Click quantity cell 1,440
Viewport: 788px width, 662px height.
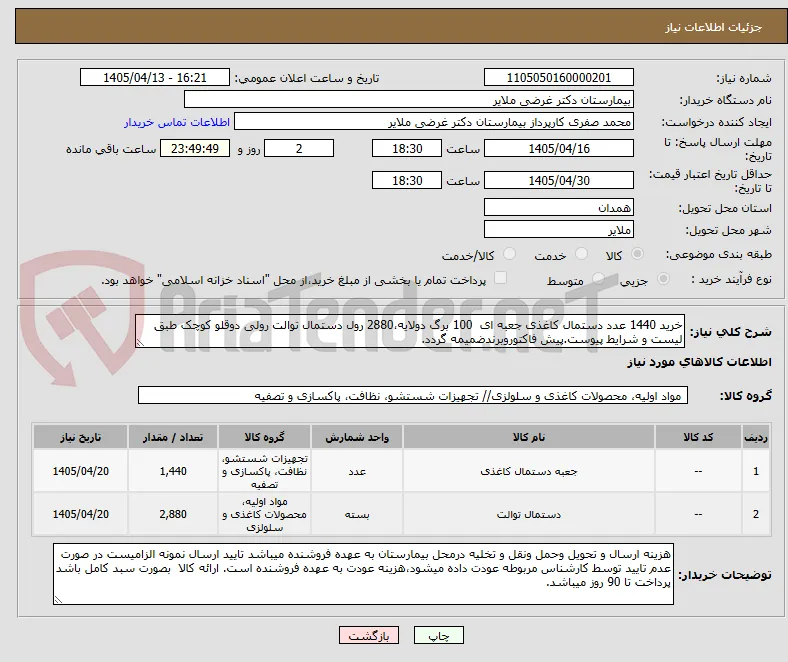tap(173, 471)
